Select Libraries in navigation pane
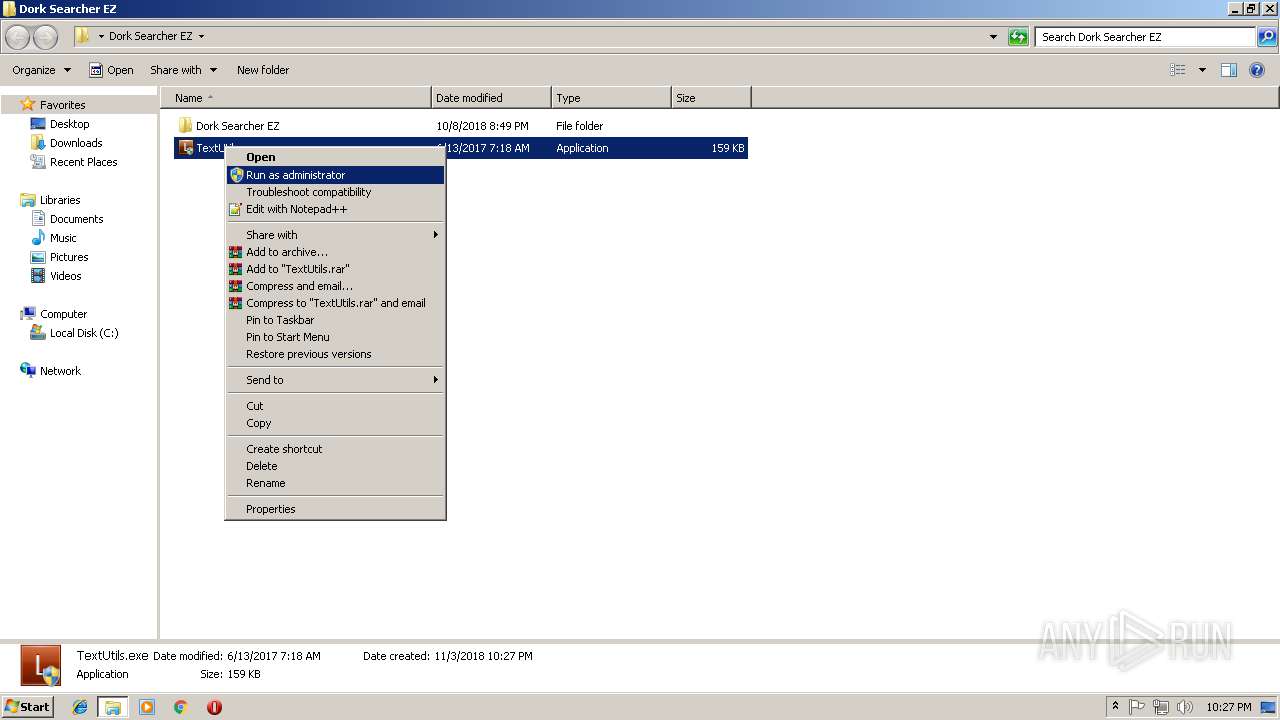Screen dimensions: 1280x720 point(60,200)
